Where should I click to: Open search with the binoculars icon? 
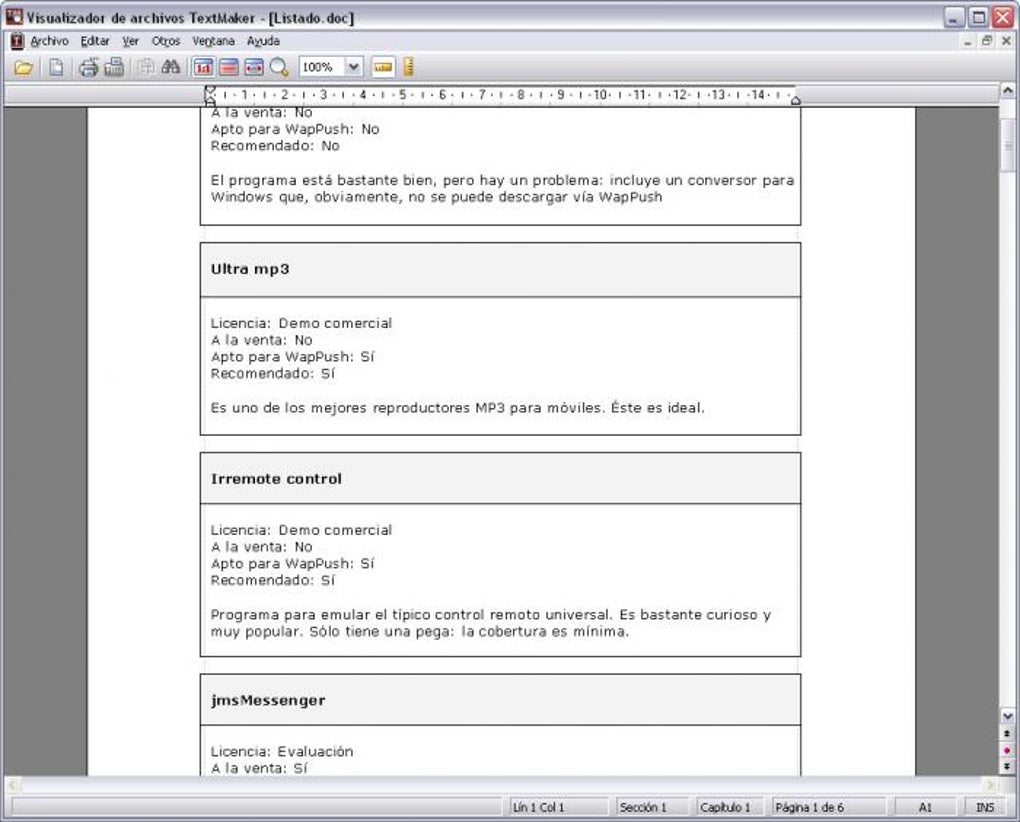(x=170, y=67)
